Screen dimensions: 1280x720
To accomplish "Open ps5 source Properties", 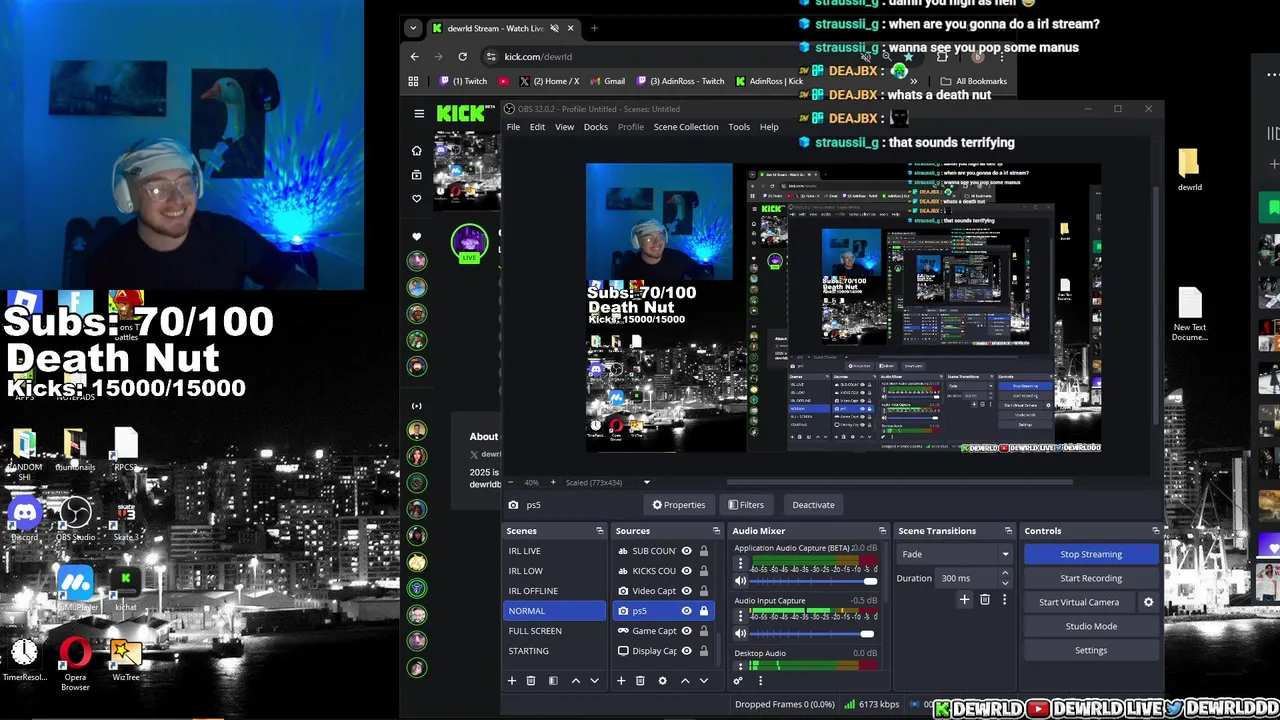I will tap(679, 505).
